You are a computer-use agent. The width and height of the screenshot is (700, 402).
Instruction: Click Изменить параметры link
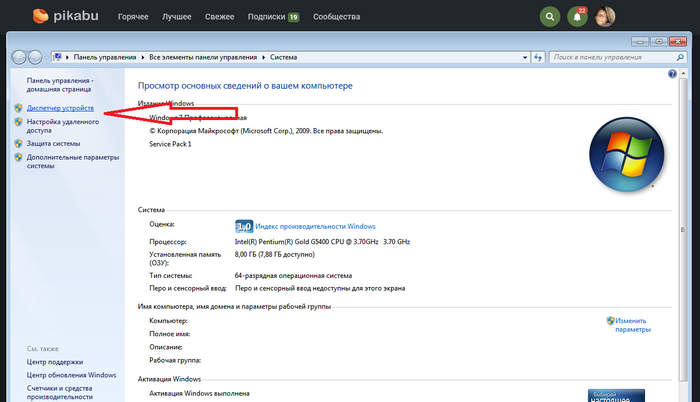pos(632,324)
